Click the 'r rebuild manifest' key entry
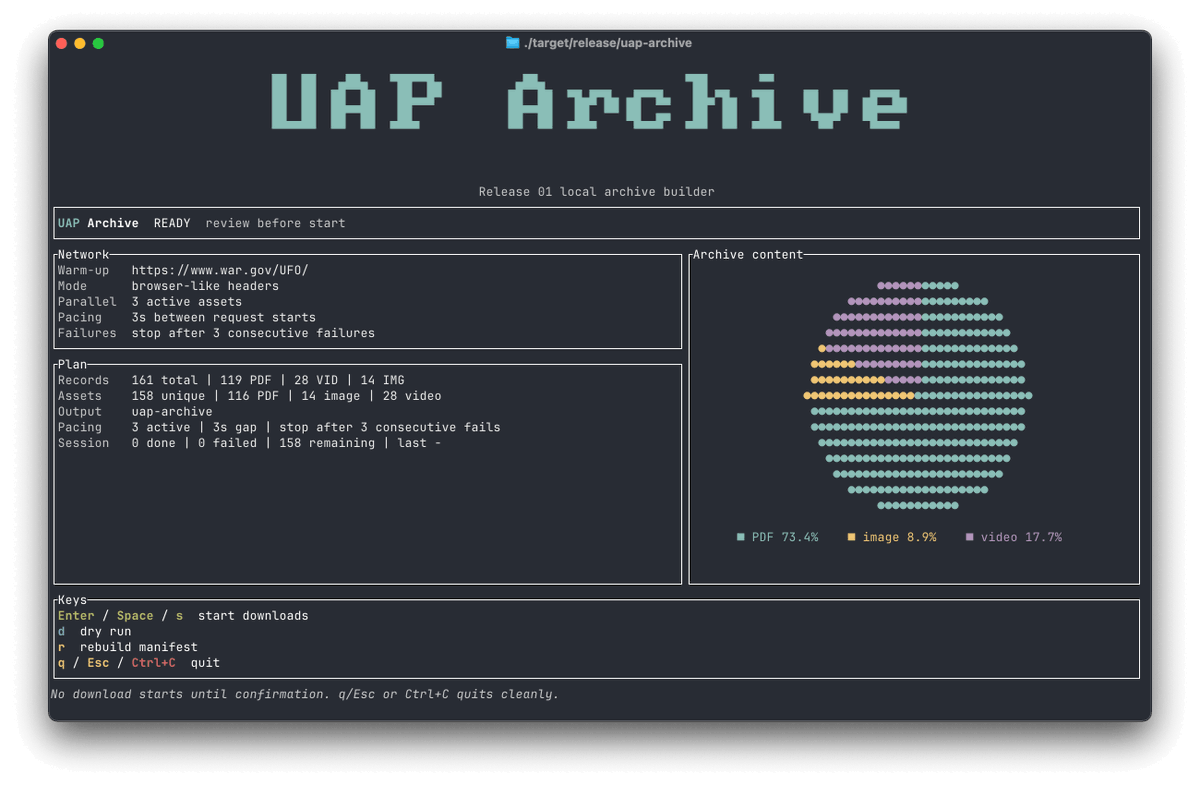 [128, 647]
